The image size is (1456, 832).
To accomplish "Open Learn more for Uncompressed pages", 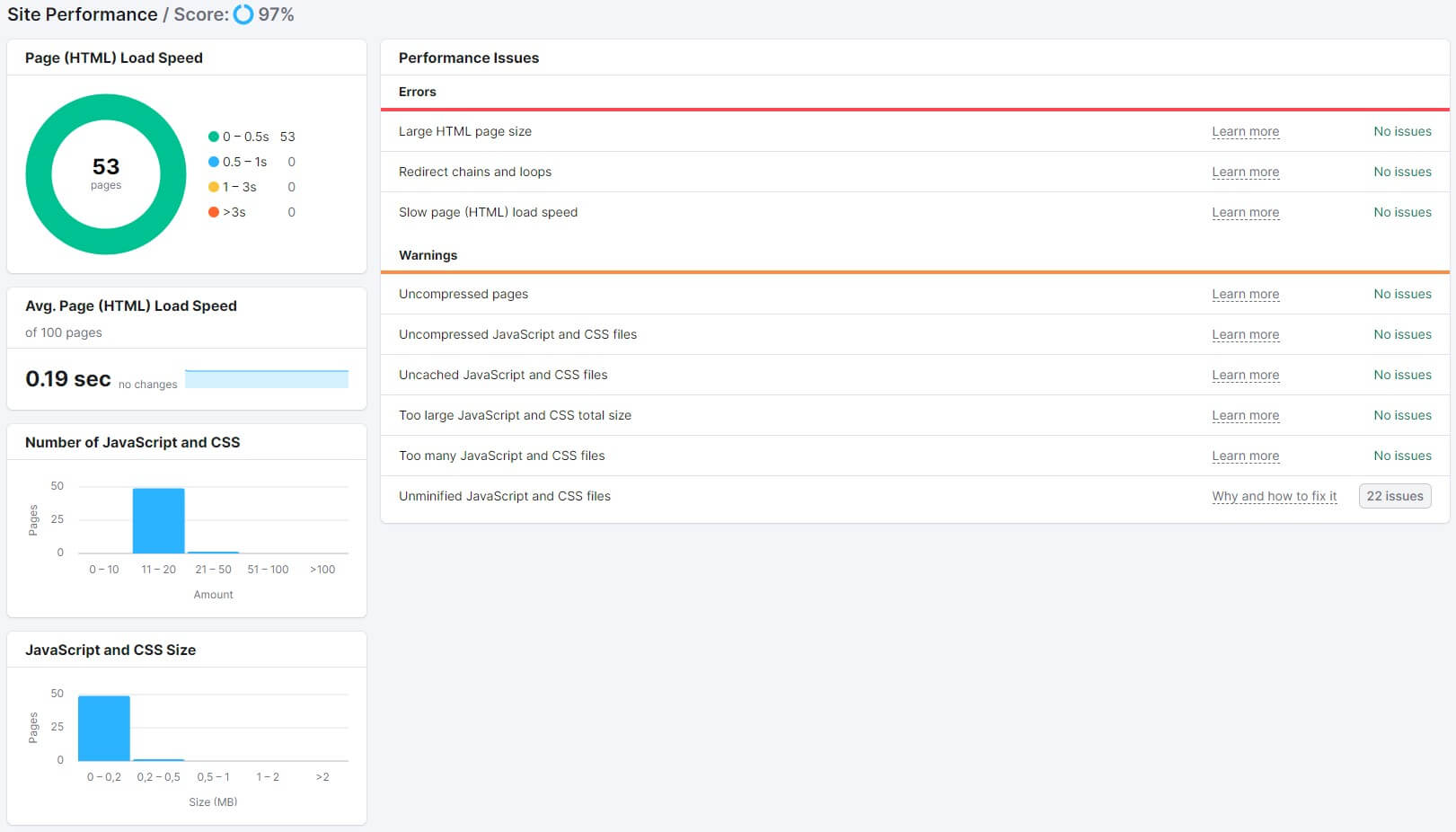I will pos(1245,294).
